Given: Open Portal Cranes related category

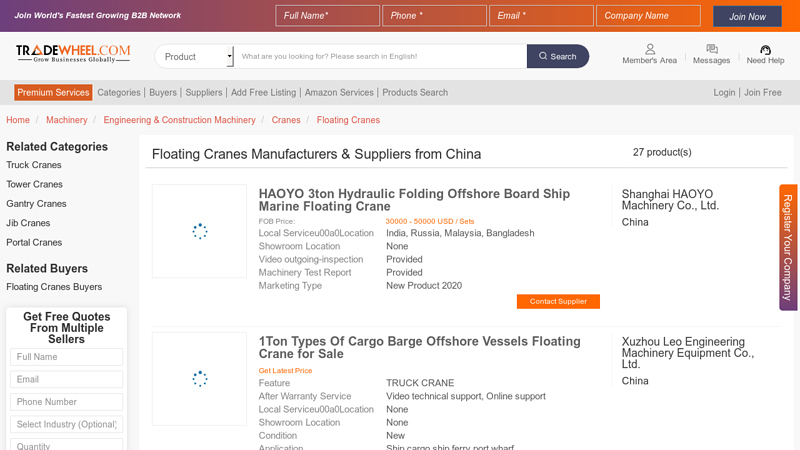Looking at the screenshot, I should tap(34, 242).
